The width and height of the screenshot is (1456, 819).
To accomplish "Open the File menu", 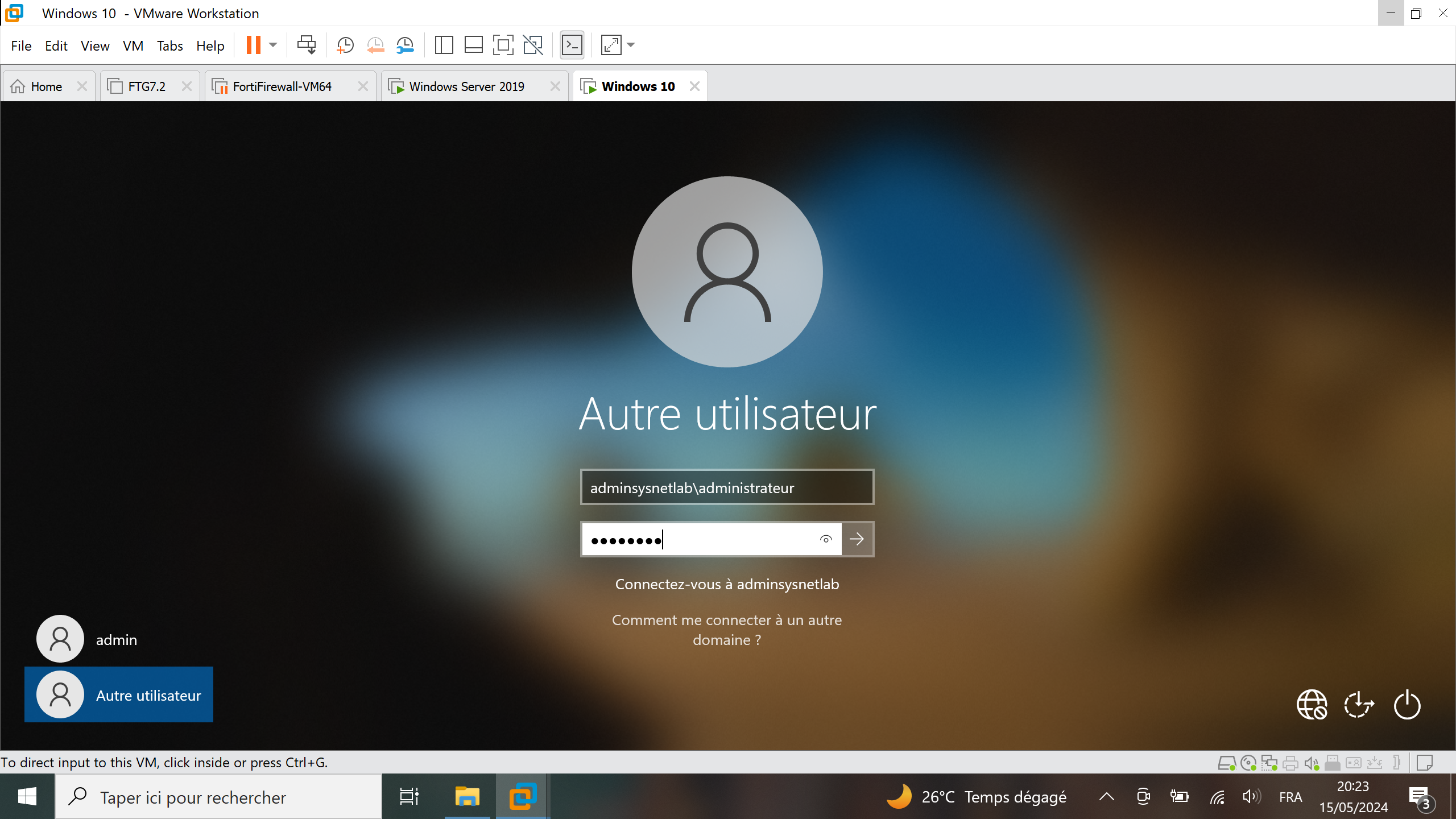I will [x=21, y=45].
